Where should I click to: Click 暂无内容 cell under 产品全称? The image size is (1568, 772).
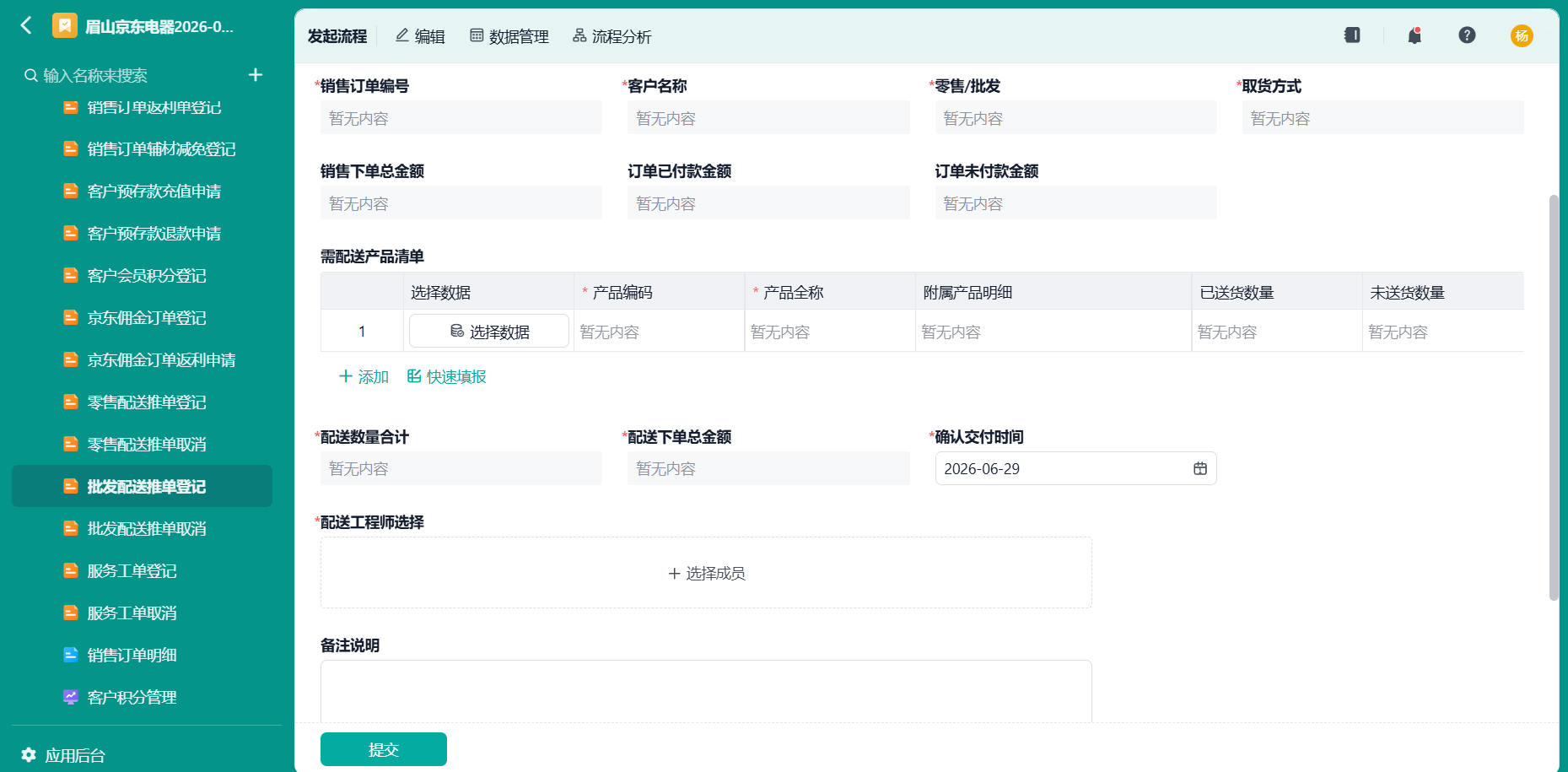click(830, 332)
